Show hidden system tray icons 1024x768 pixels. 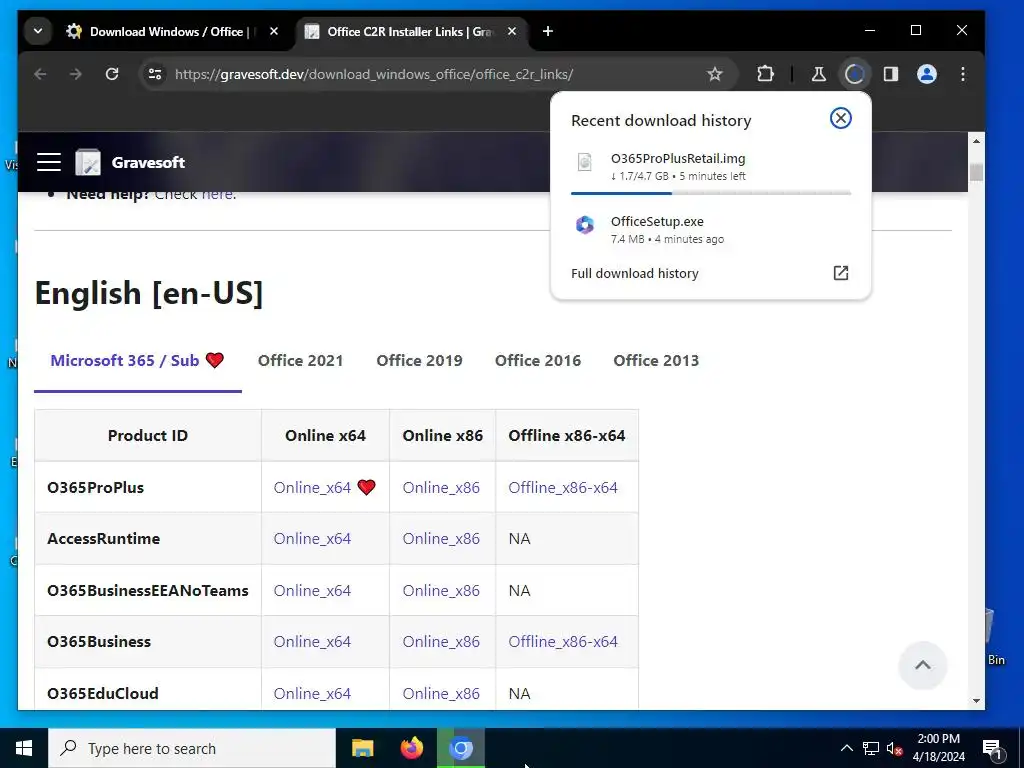pyautogui.click(x=846, y=748)
